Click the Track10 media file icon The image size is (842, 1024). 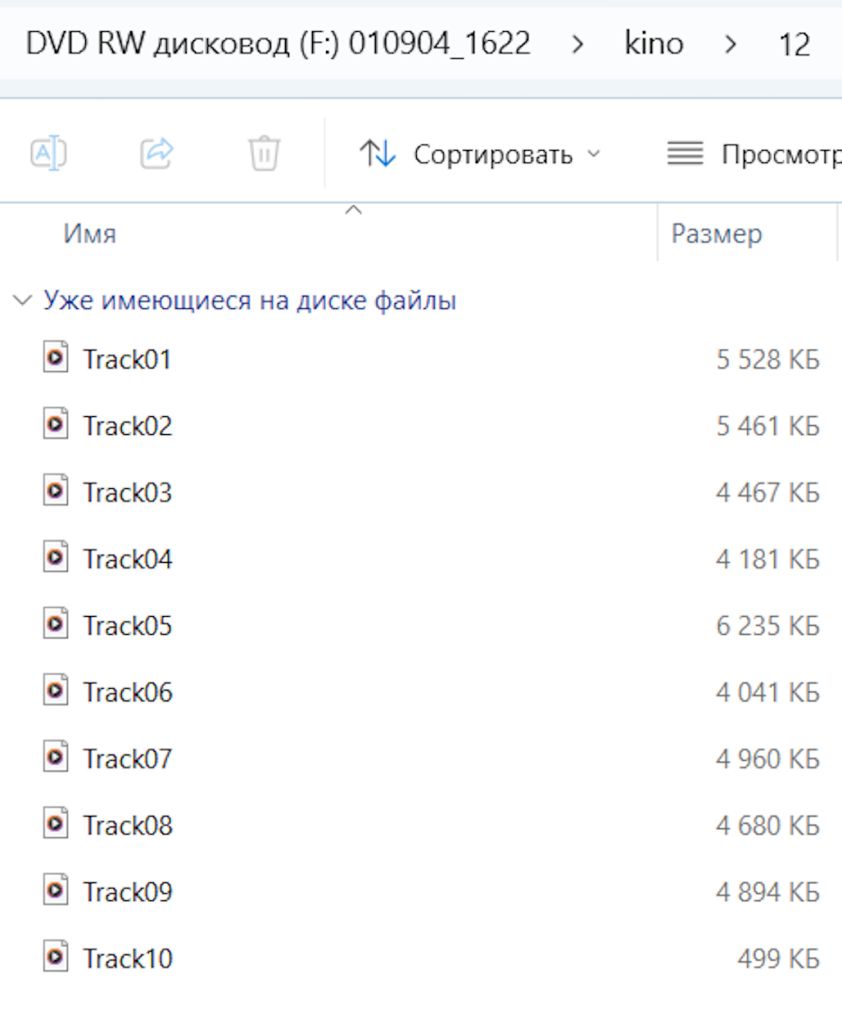tap(56, 957)
